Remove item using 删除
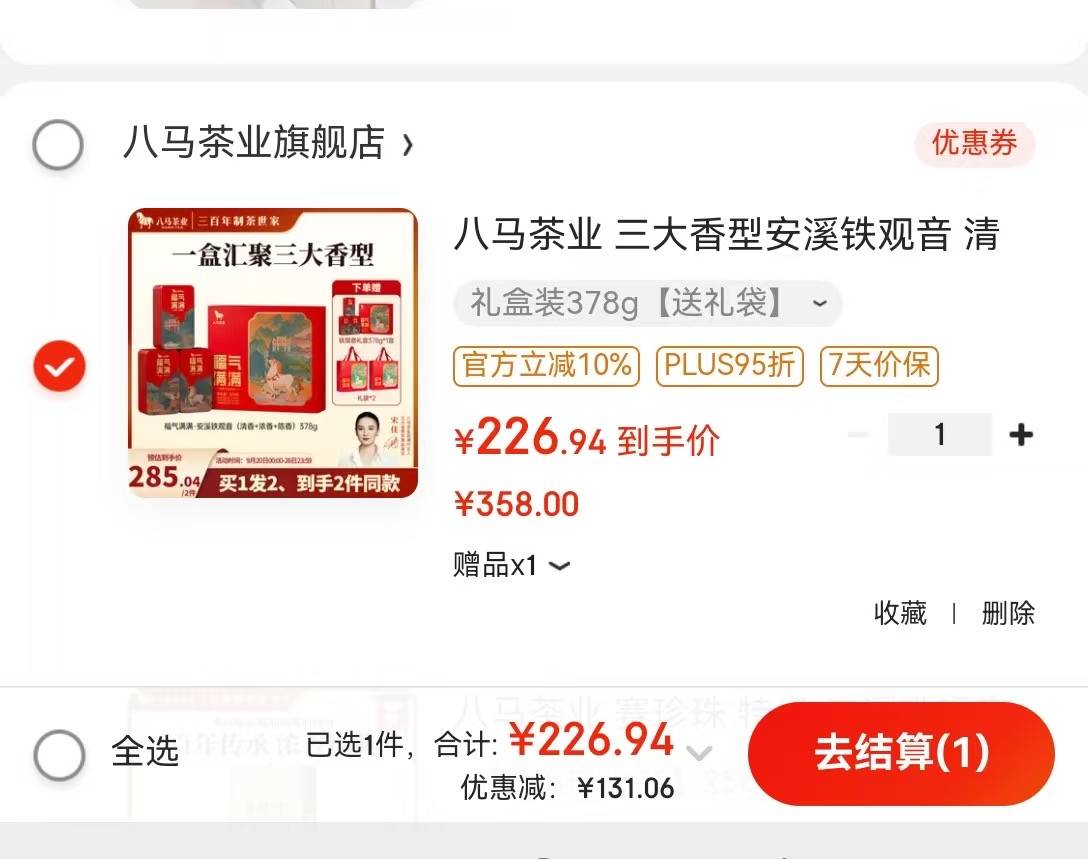This screenshot has width=1088, height=859. tap(1008, 613)
